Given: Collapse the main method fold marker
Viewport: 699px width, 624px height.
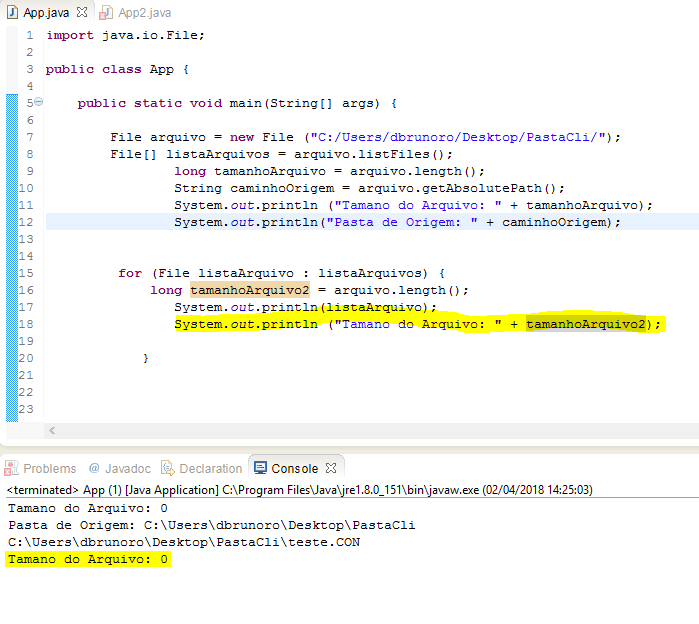Looking at the screenshot, I should click(39, 102).
